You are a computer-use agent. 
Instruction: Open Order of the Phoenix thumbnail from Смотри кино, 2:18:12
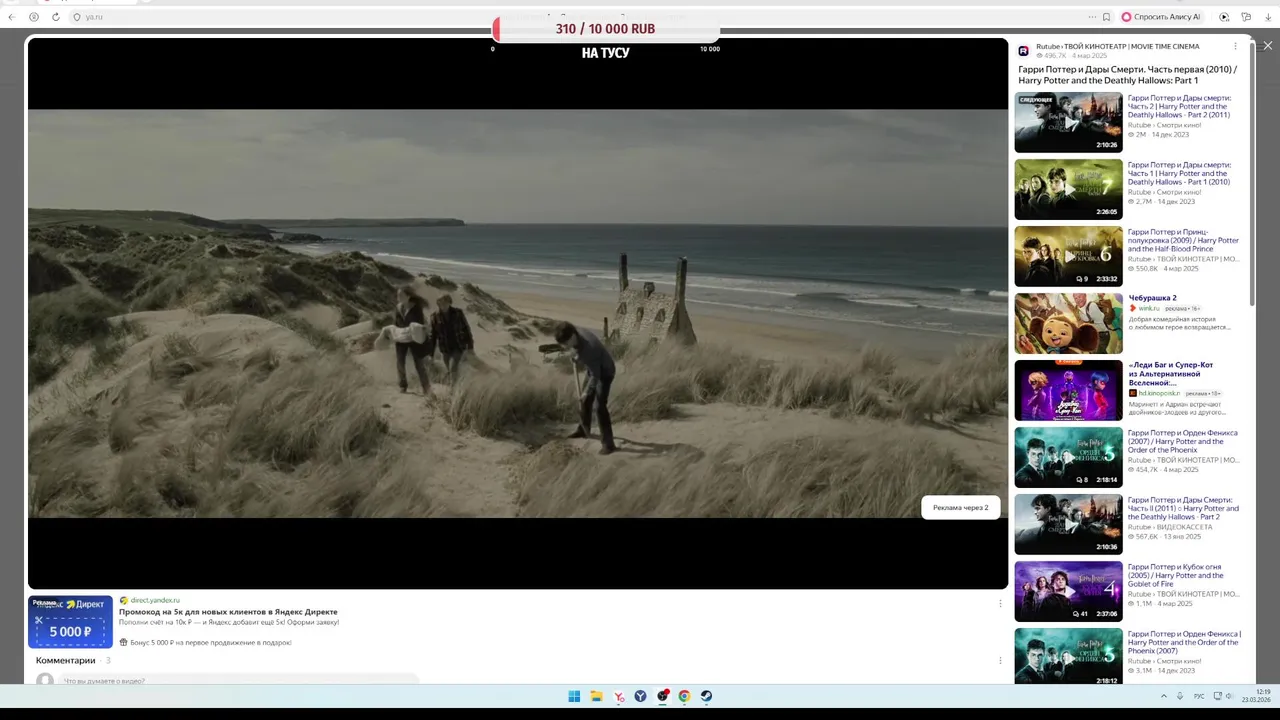tap(1068, 656)
